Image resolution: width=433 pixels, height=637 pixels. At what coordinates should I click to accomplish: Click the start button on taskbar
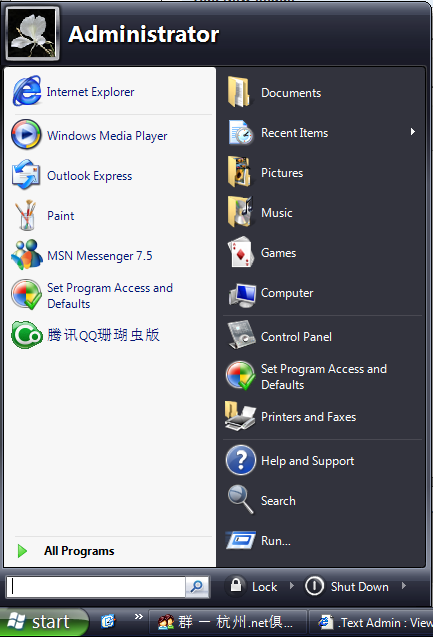[x=44, y=622]
